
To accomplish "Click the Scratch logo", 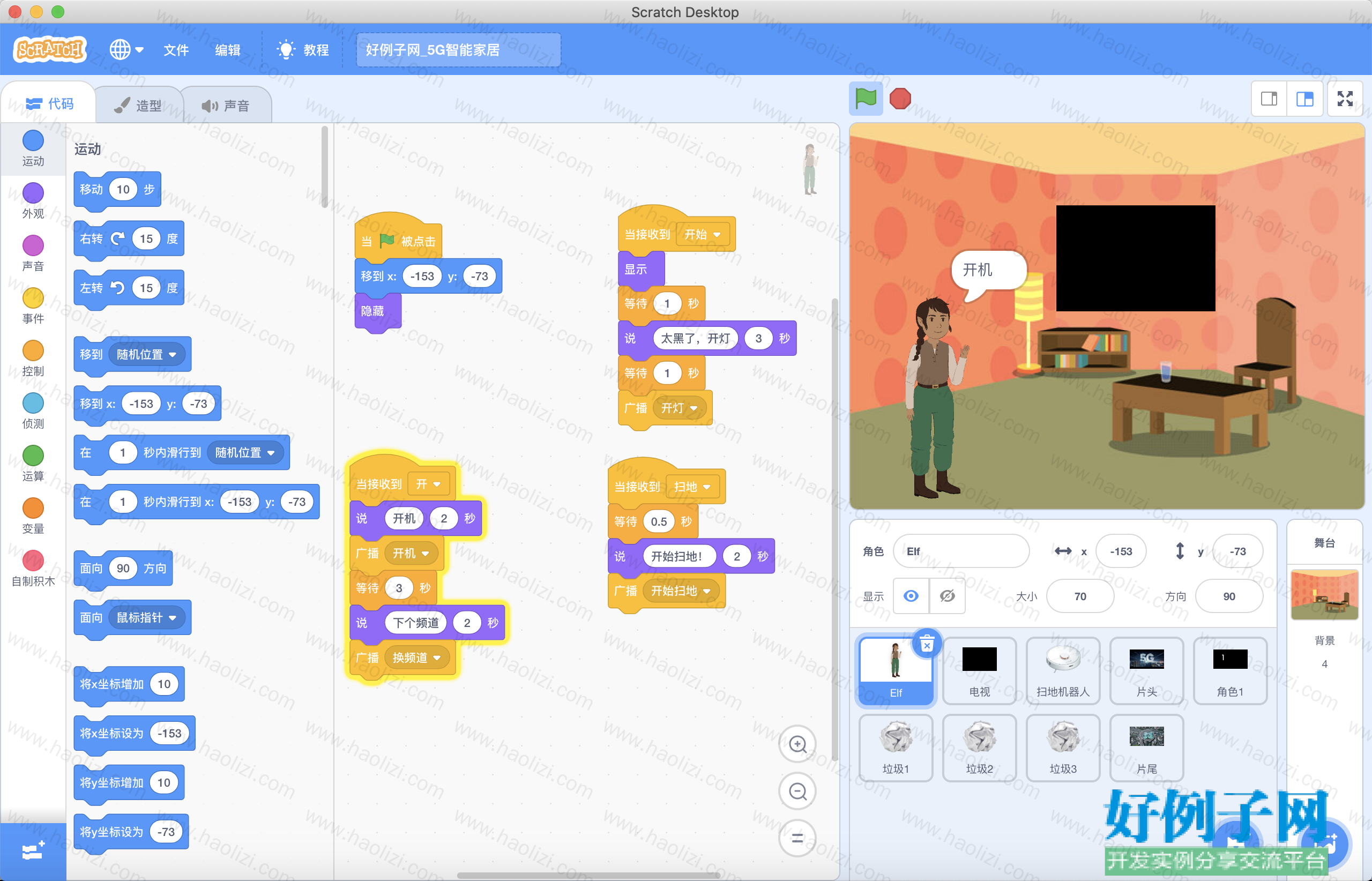I will 50,50.
